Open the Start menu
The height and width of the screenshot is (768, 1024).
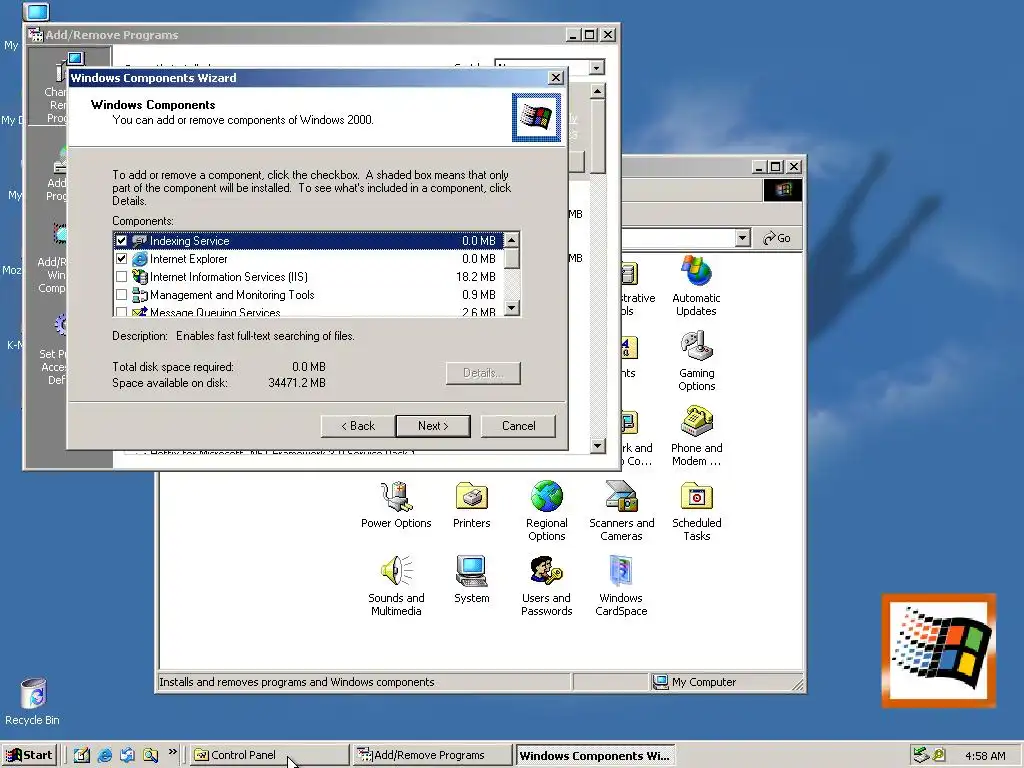click(29, 755)
